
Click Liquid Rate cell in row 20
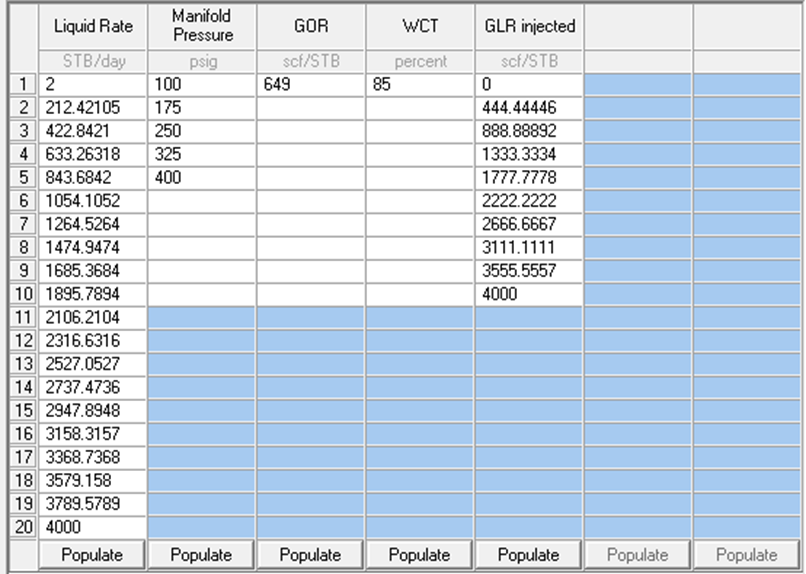point(93,527)
